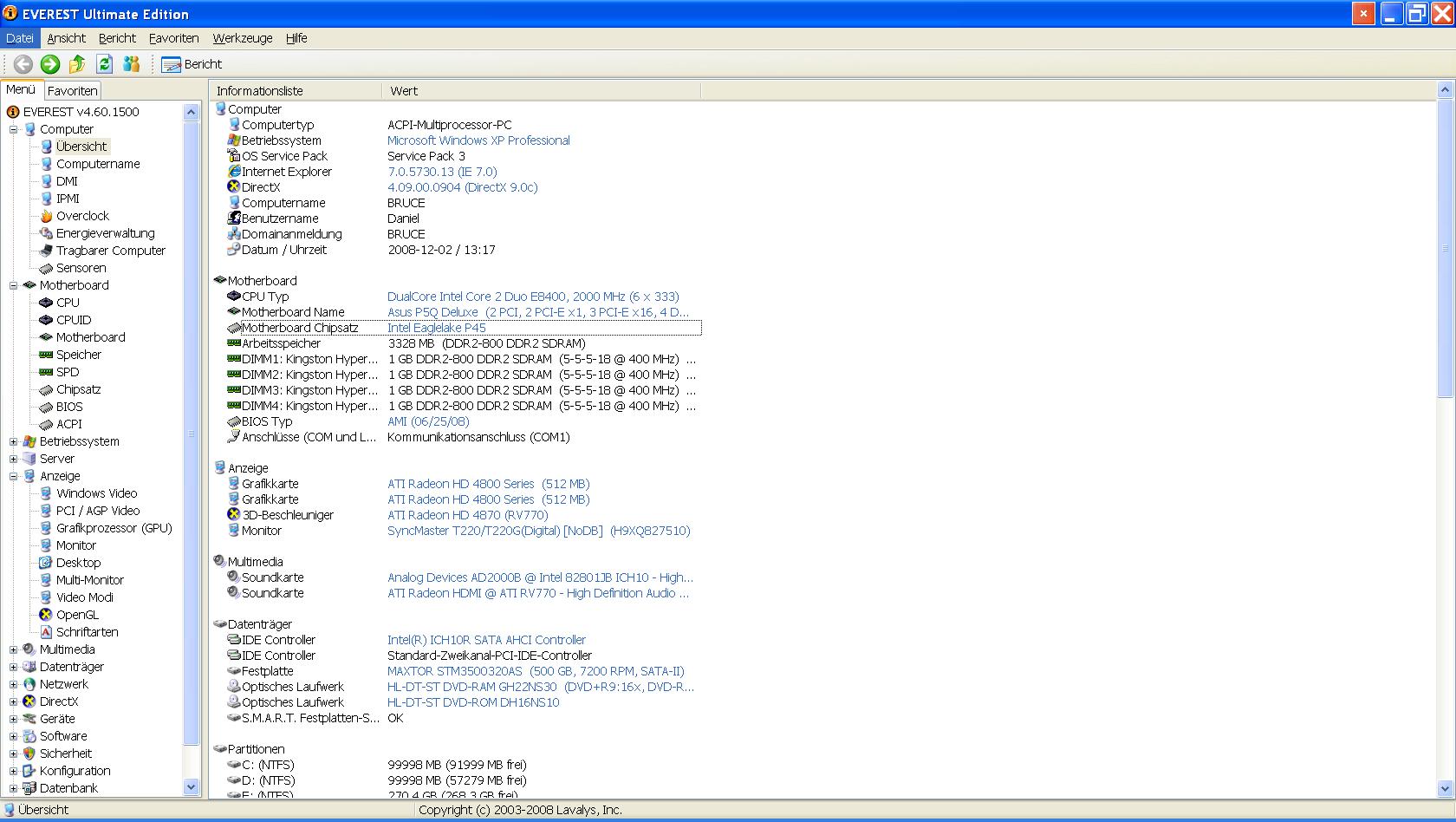Expand the Datenträger tree node
The image size is (1456, 822).
13,667
